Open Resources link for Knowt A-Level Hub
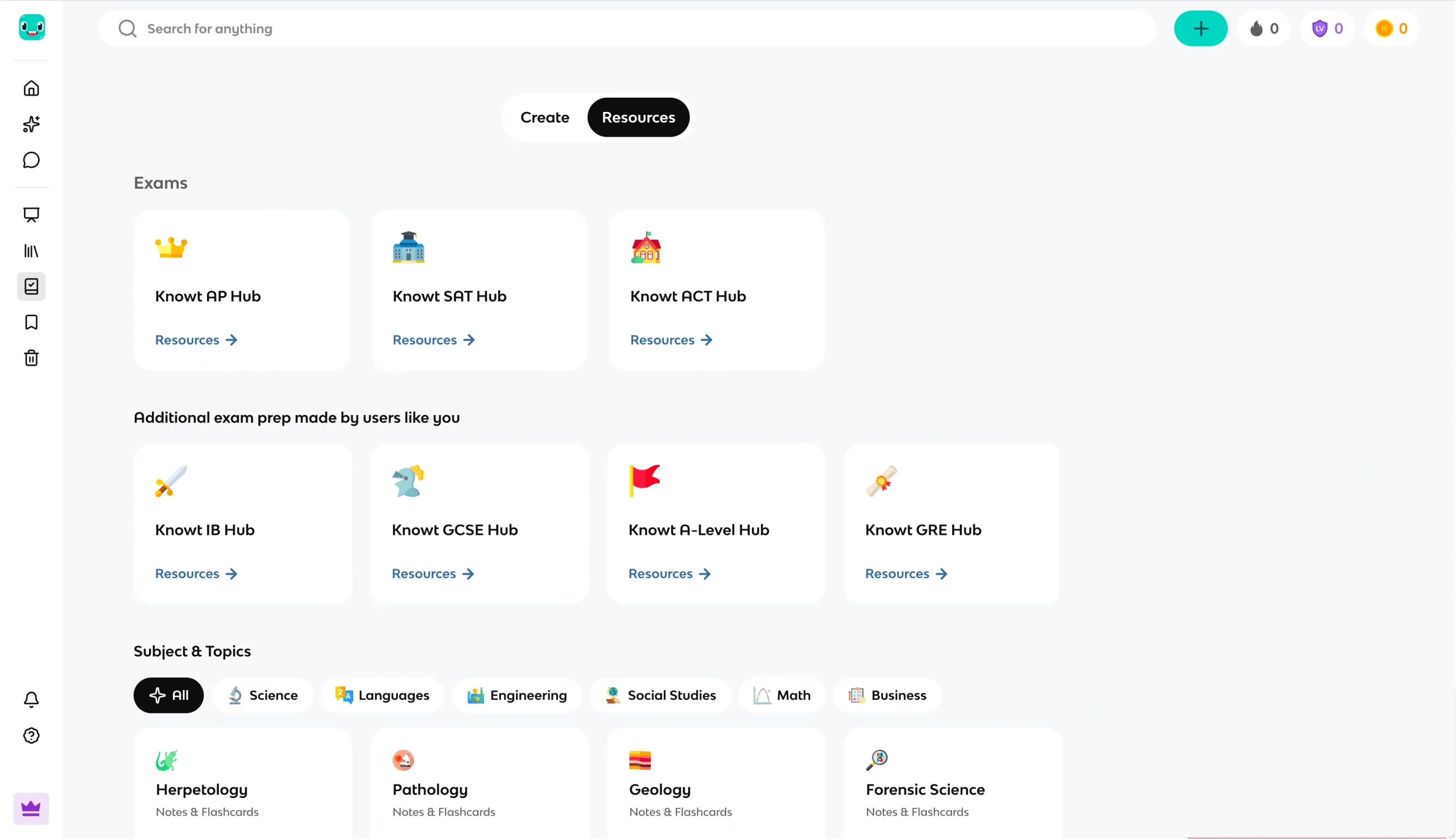 click(669, 574)
